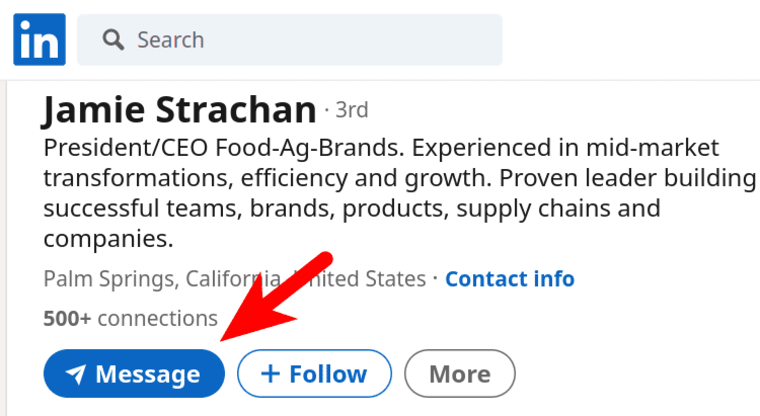Click the plus icon on Follow
760x416 pixels.
(270, 374)
